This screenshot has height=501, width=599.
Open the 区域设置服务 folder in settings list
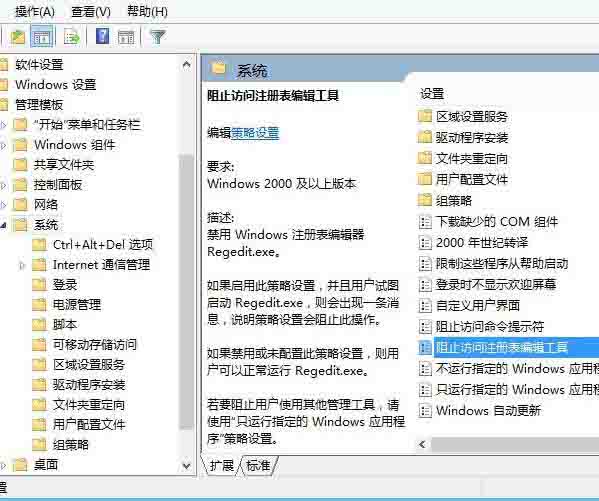point(471,117)
